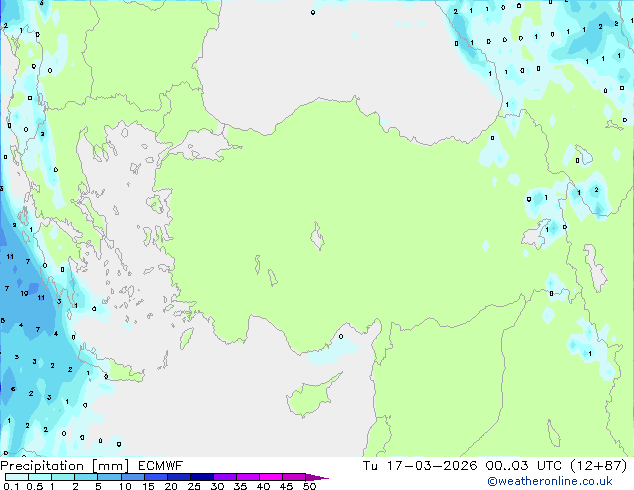Click the 15–20 mm legend color swatch
Viewport: 634px width, 490px height.
(x=155, y=477)
